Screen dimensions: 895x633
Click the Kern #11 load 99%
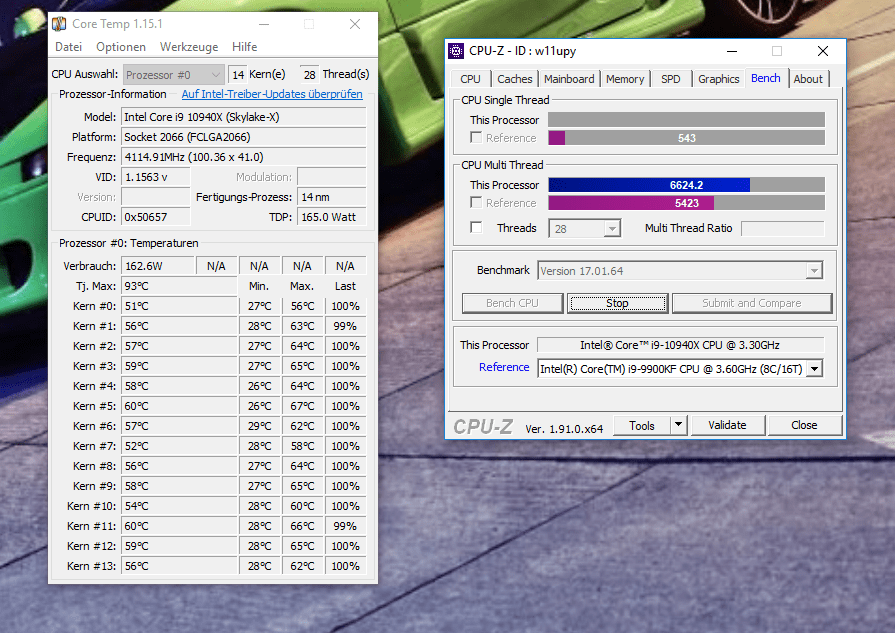(x=345, y=526)
